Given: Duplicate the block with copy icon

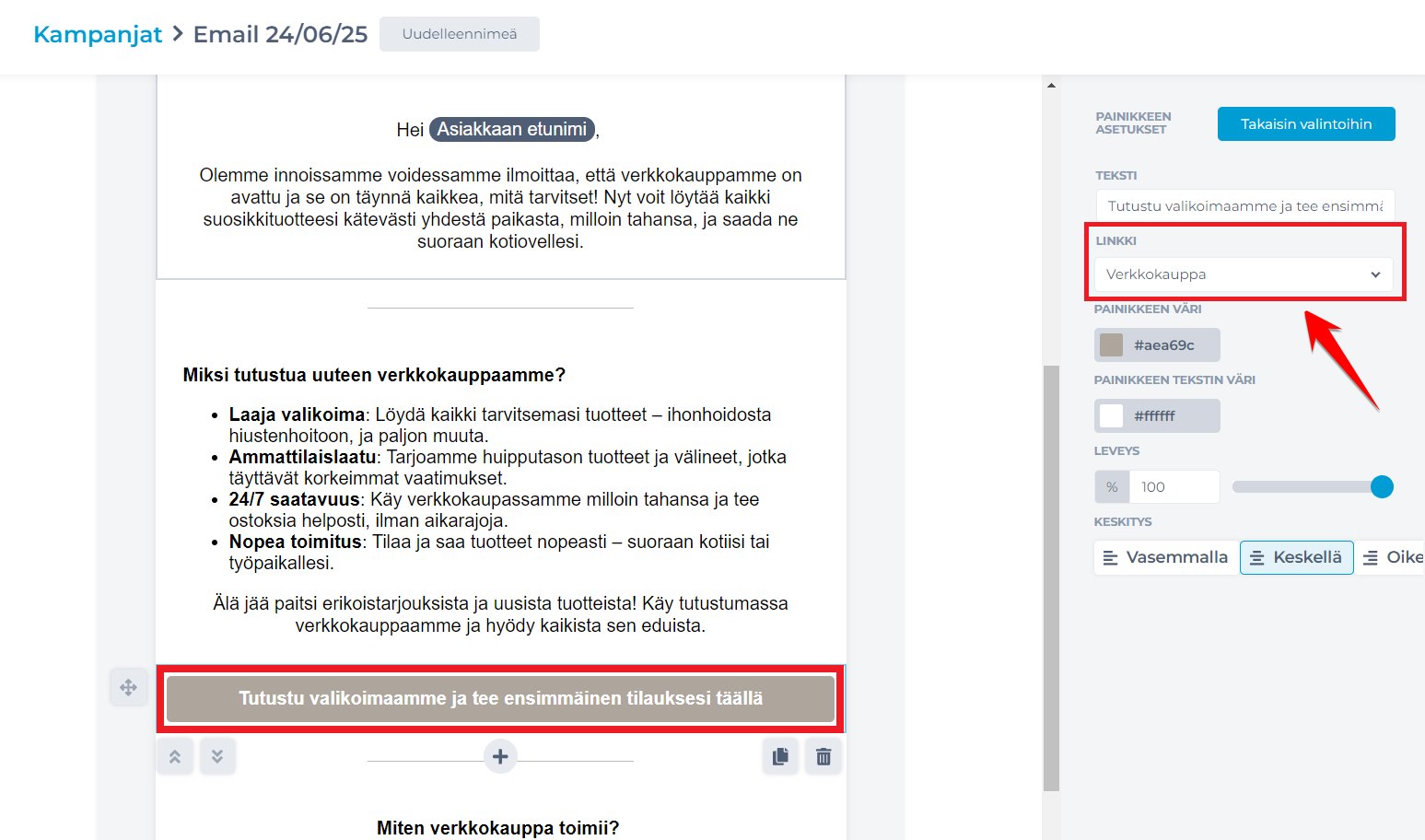Looking at the screenshot, I should click(780, 757).
